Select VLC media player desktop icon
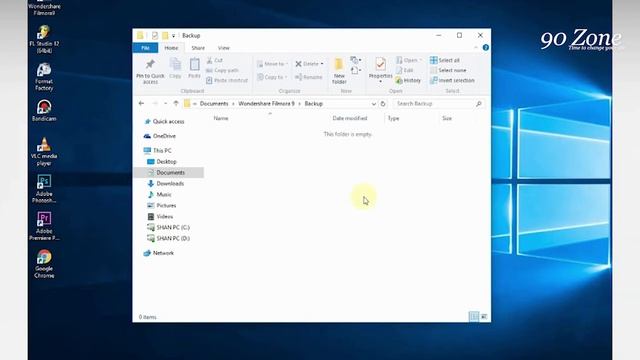This screenshot has width=640, height=360. pos(44,151)
